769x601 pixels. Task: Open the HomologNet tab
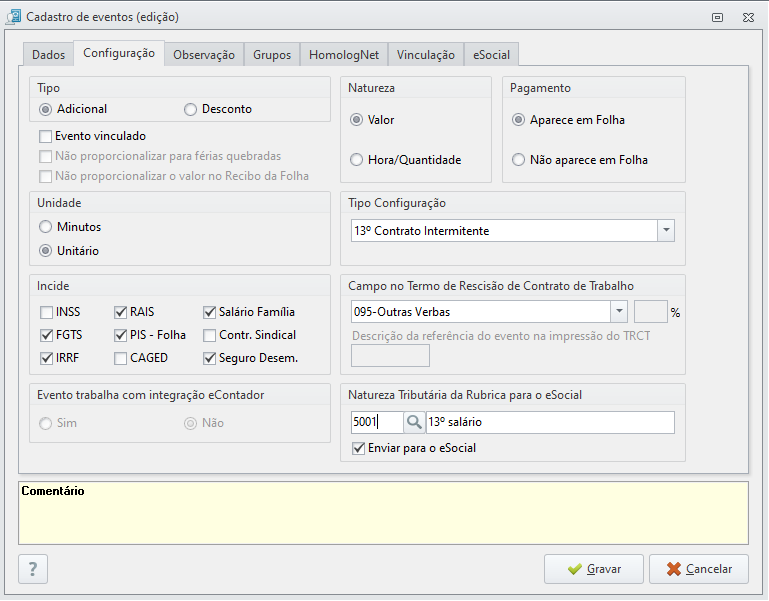pos(344,54)
